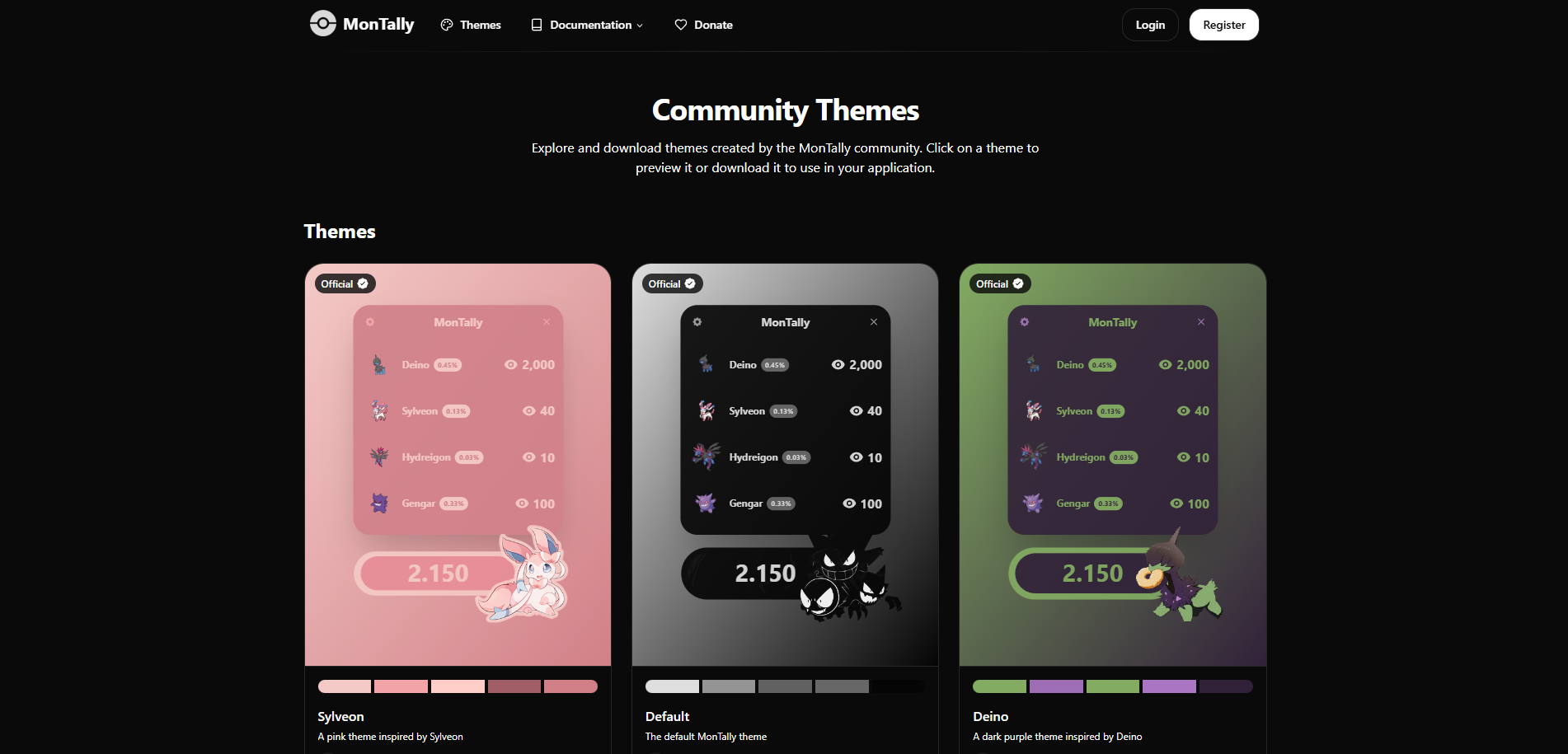Click 2.150 counter in Sylveon preview

coord(438,574)
